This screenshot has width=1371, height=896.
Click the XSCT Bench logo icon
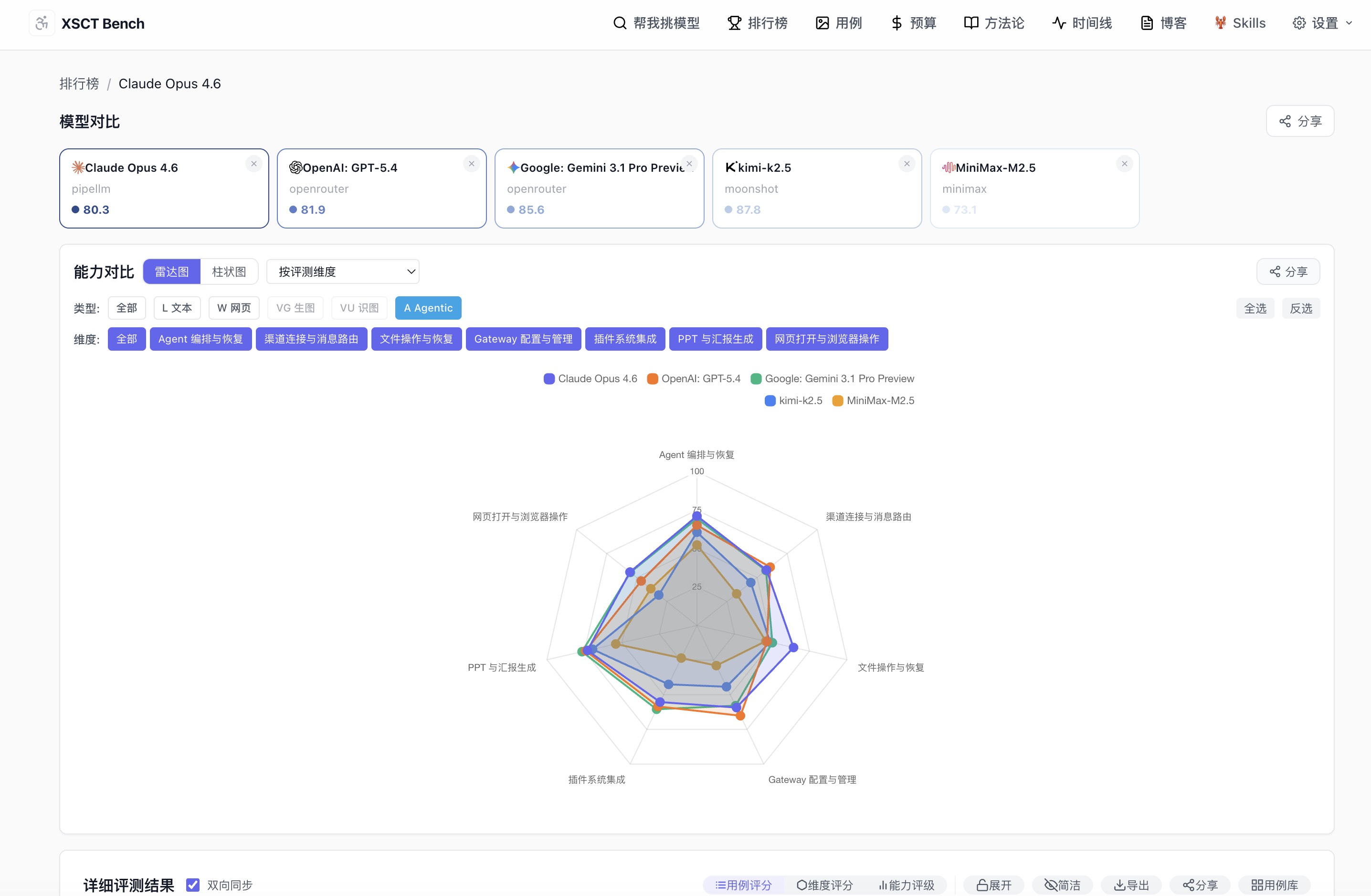(x=42, y=23)
